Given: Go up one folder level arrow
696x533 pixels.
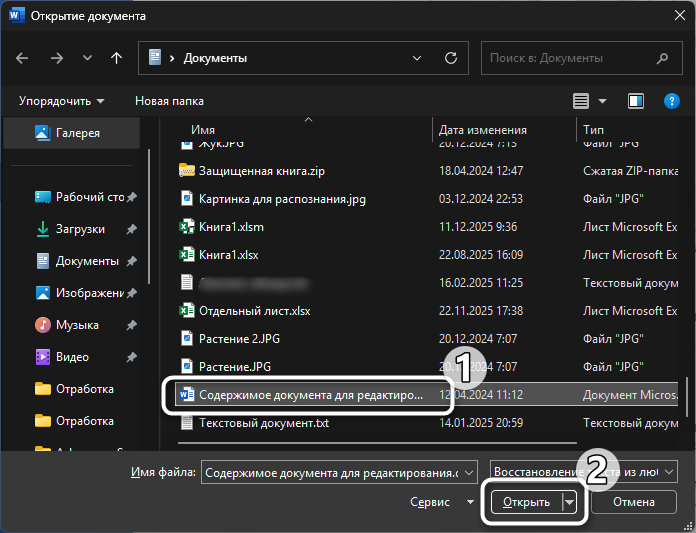Looking at the screenshot, I should [x=117, y=58].
